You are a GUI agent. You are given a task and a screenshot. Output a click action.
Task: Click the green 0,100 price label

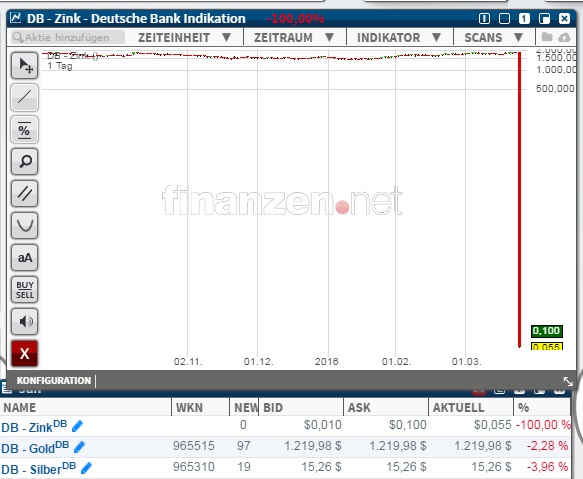click(x=547, y=331)
